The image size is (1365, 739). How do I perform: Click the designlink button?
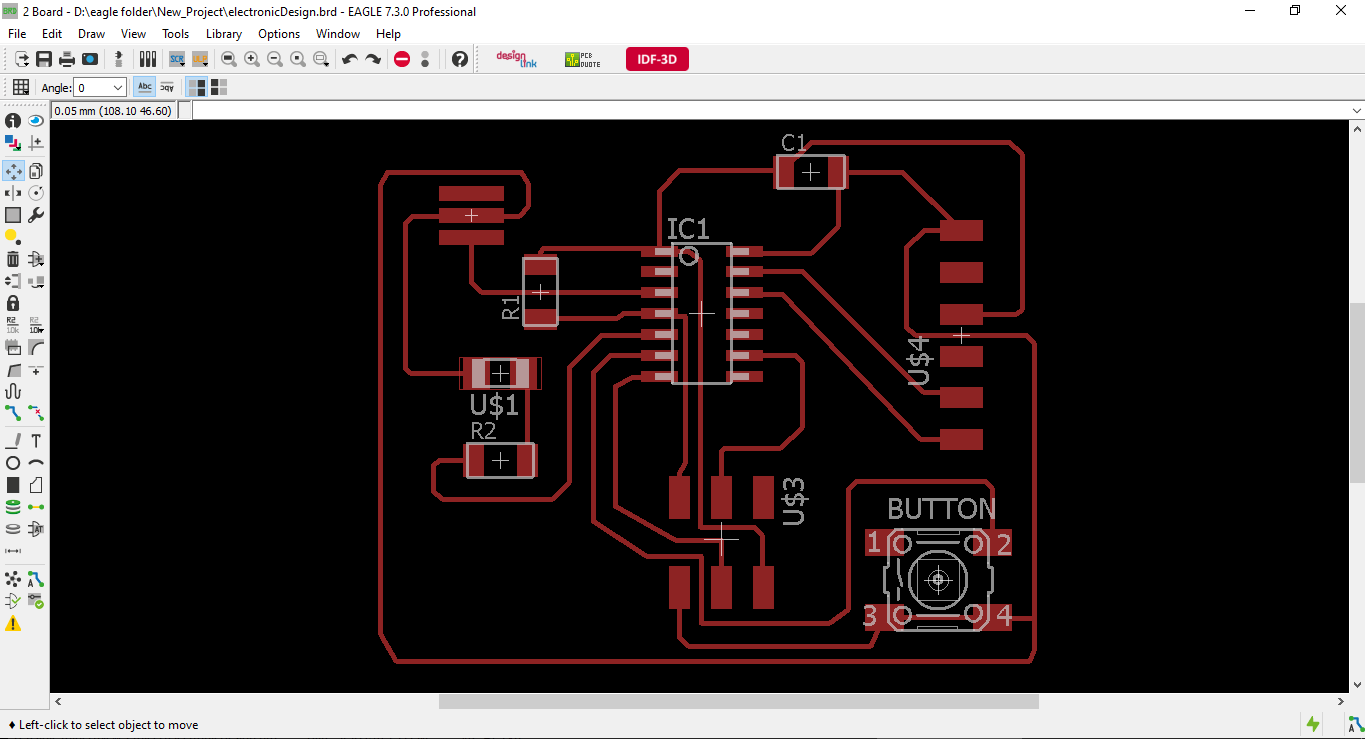(517, 59)
